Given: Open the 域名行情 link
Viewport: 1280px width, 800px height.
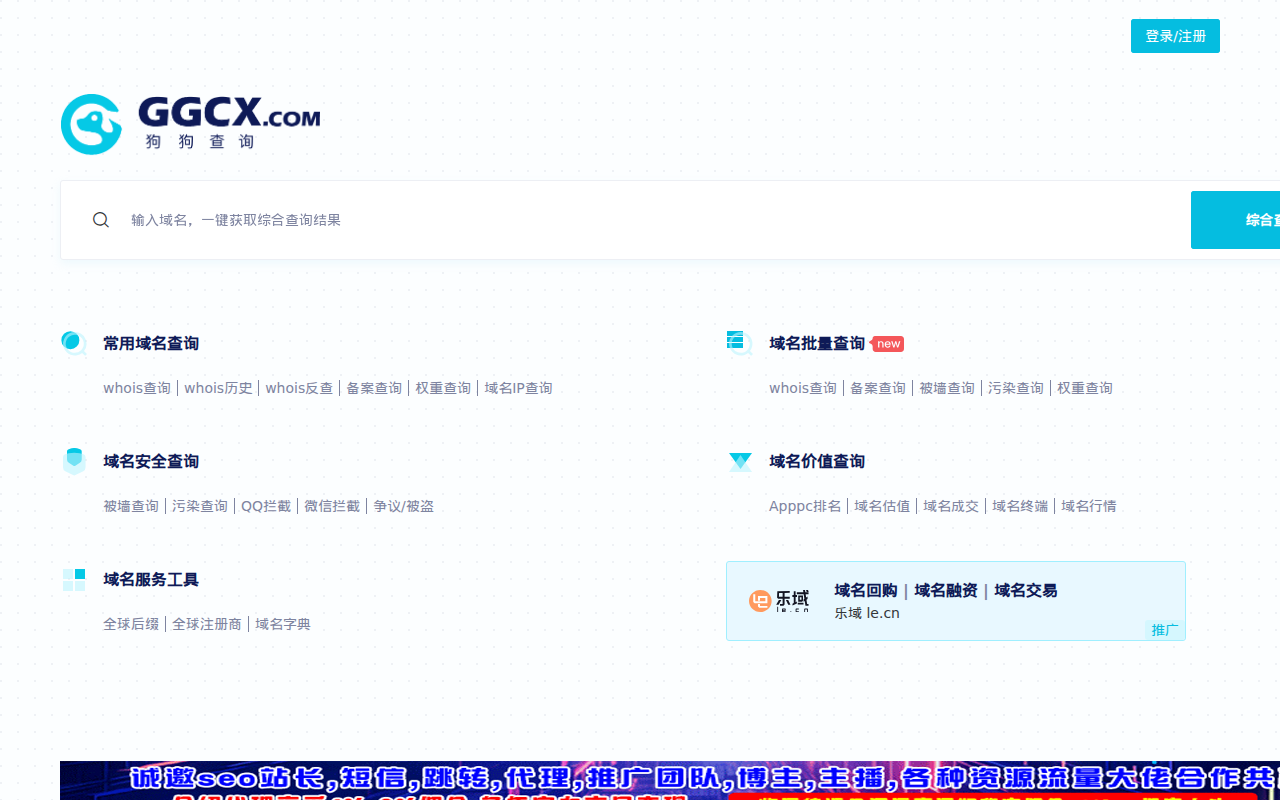Looking at the screenshot, I should click(1089, 506).
